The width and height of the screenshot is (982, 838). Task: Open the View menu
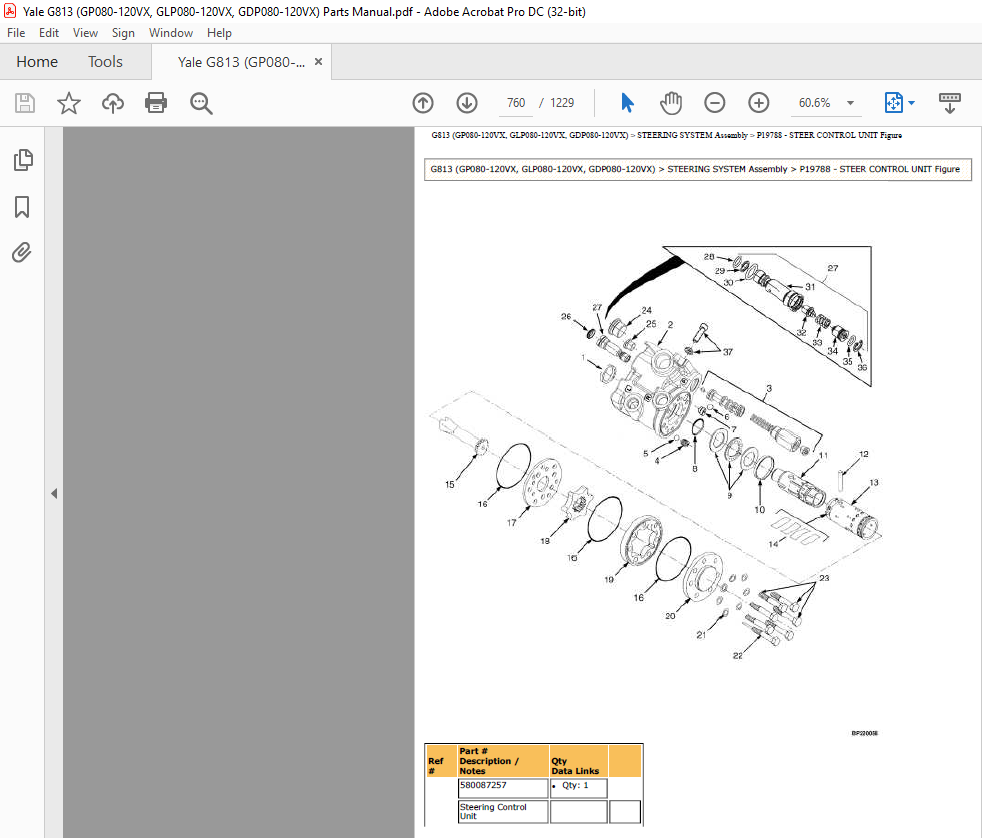point(85,33)
